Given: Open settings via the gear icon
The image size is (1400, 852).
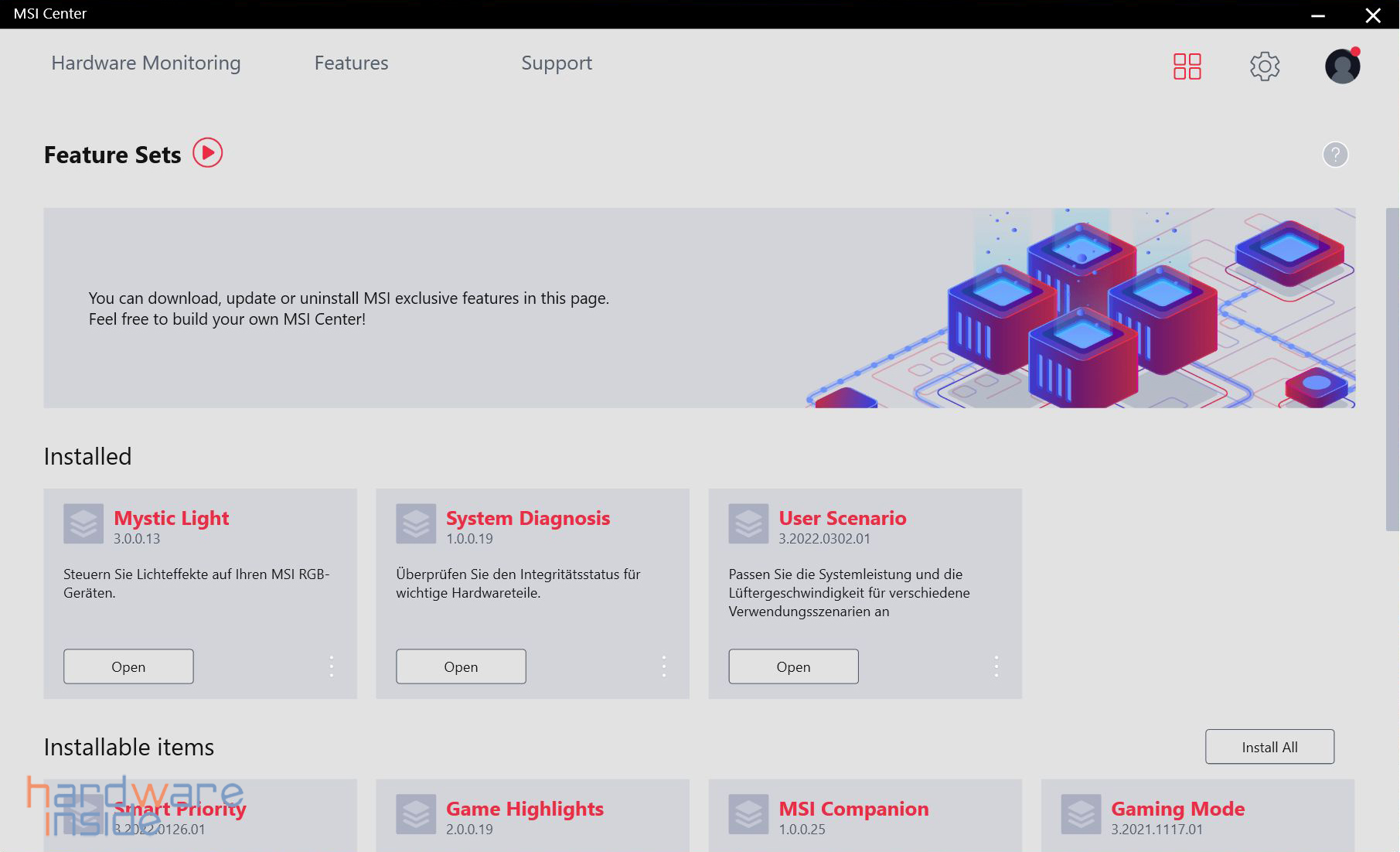Looking at the screenshot, I should pos(1265,66).
